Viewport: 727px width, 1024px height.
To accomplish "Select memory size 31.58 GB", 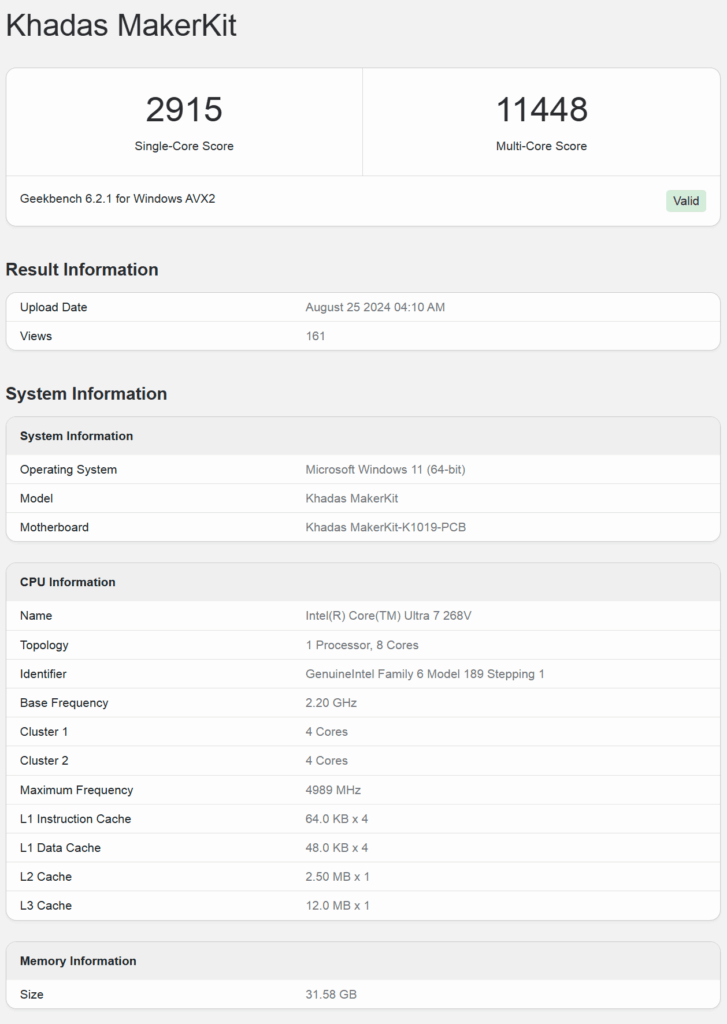I will click(331, 995).
